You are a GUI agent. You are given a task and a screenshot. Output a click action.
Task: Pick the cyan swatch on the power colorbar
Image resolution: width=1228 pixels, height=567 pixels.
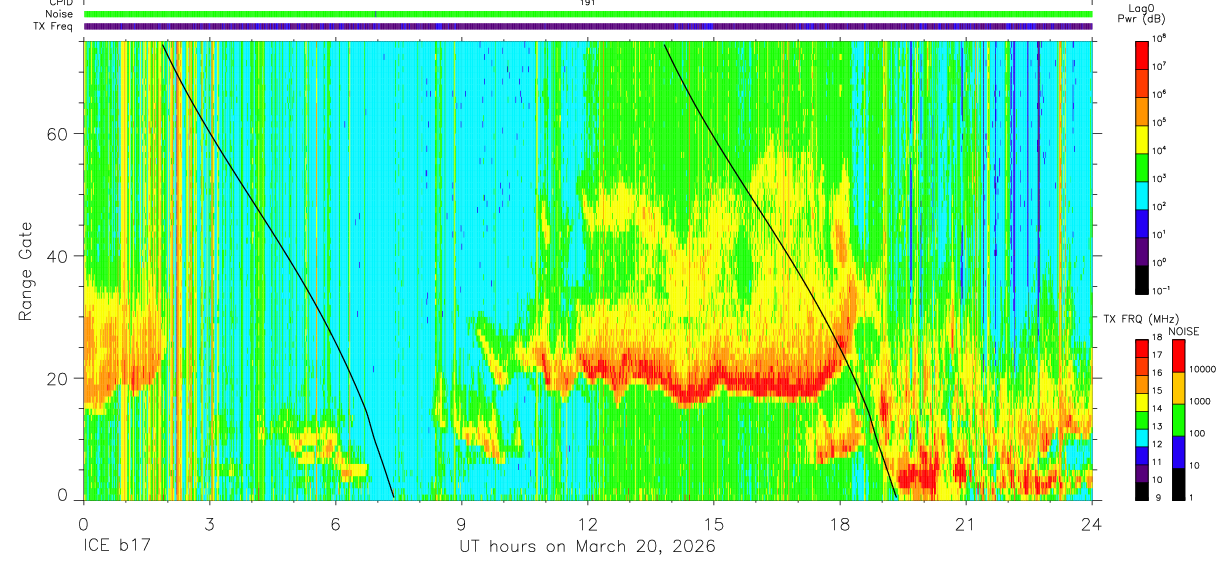(1142, 195)
